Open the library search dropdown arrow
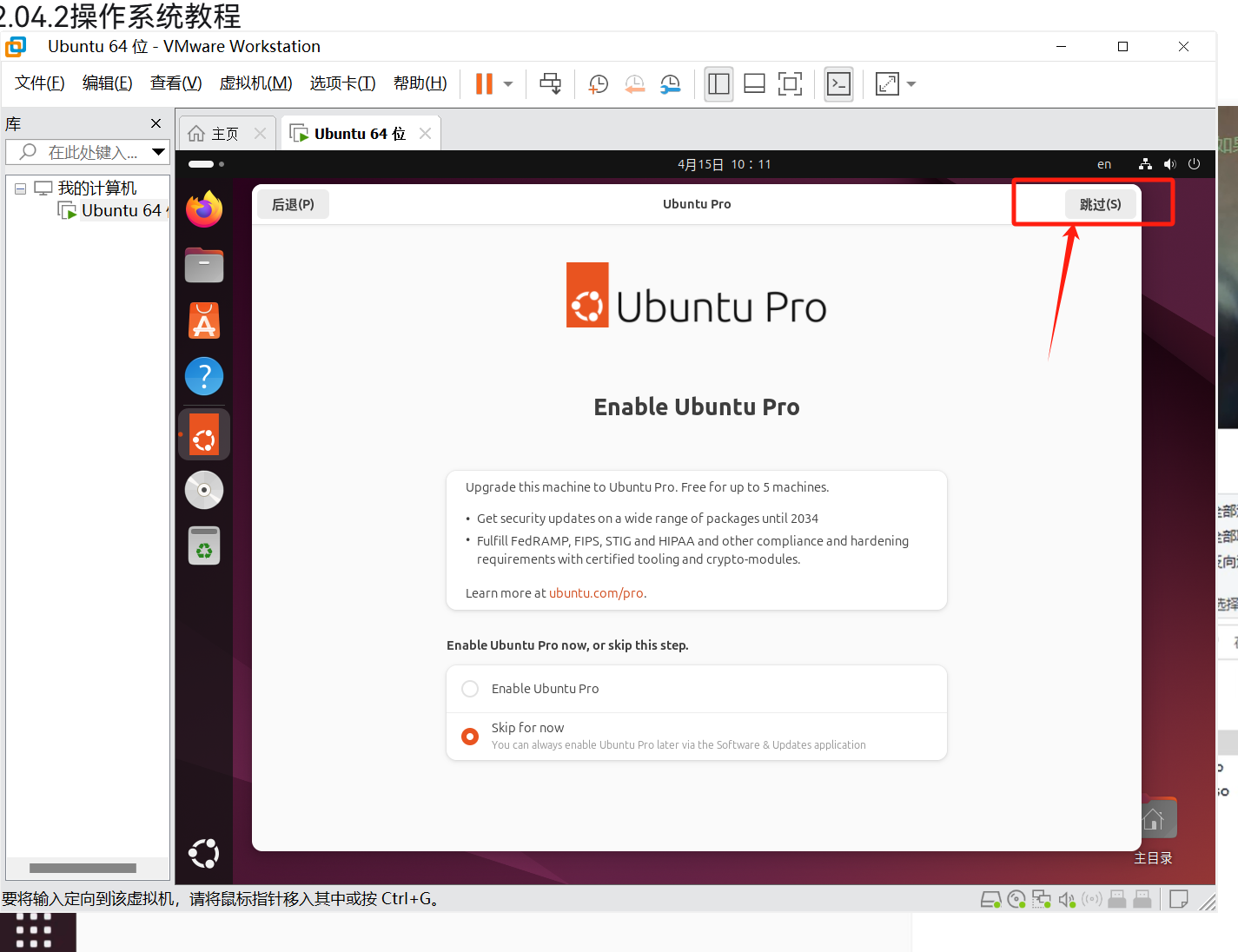 tap(159, 152)
